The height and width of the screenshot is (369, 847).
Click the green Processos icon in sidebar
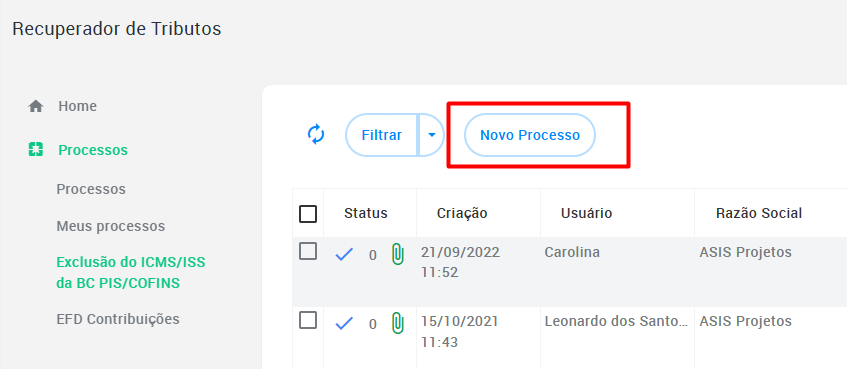(x=36, y=150)
